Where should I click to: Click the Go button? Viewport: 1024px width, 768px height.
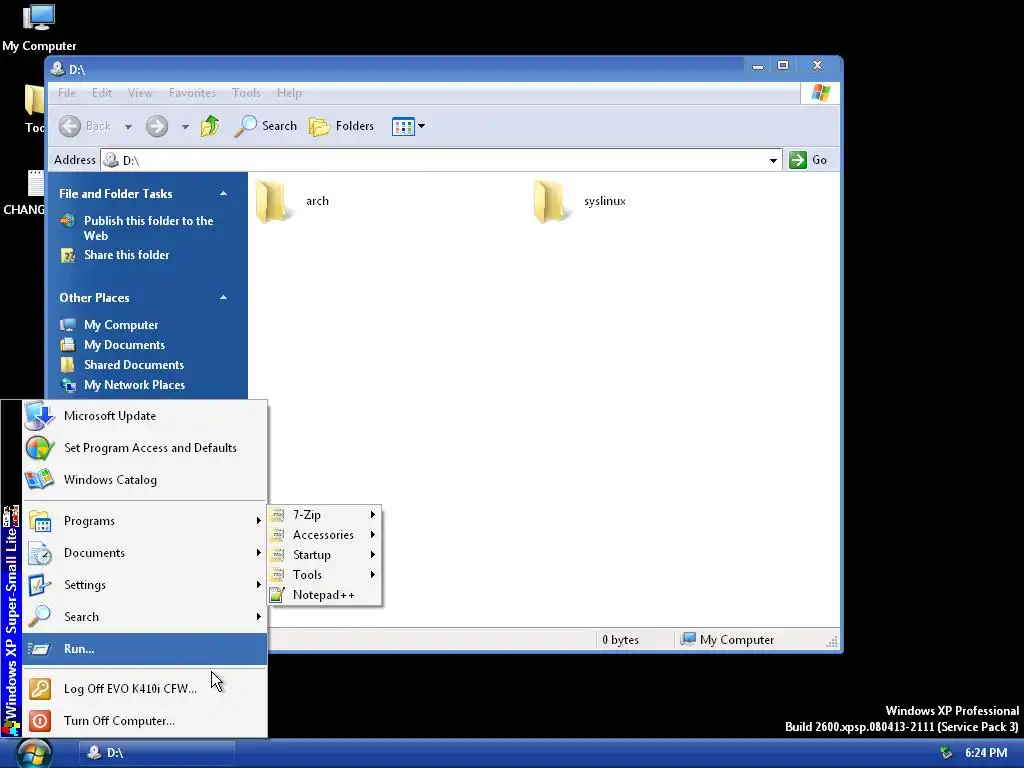point(808,160)
